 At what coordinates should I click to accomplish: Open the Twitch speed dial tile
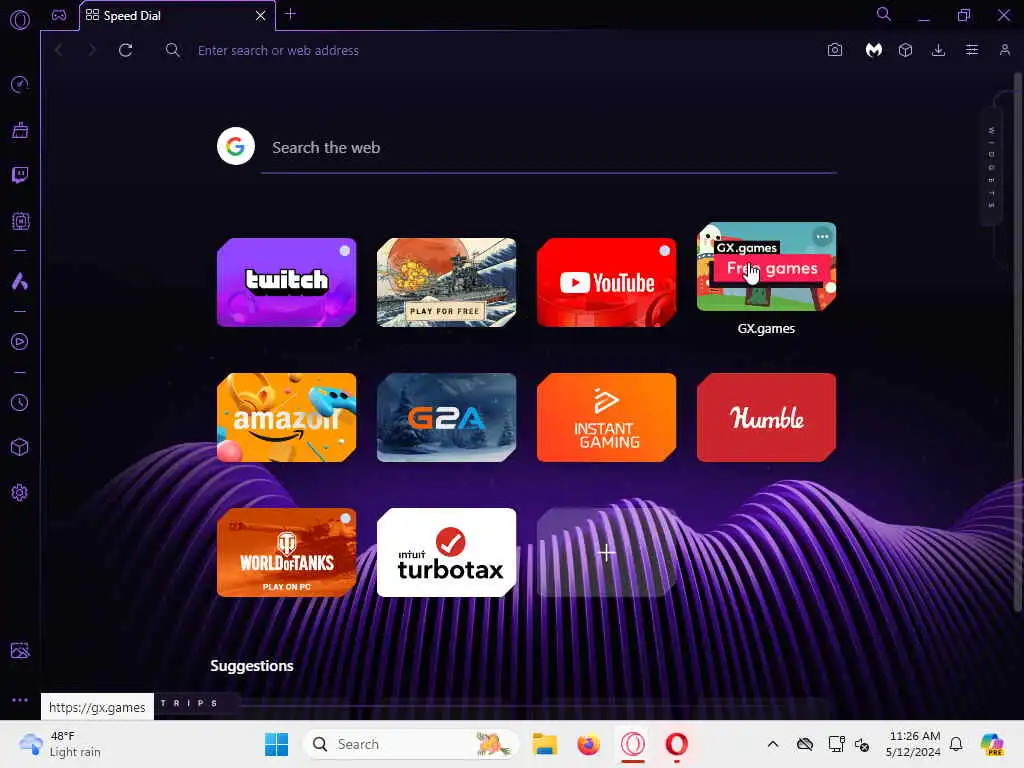287,282
